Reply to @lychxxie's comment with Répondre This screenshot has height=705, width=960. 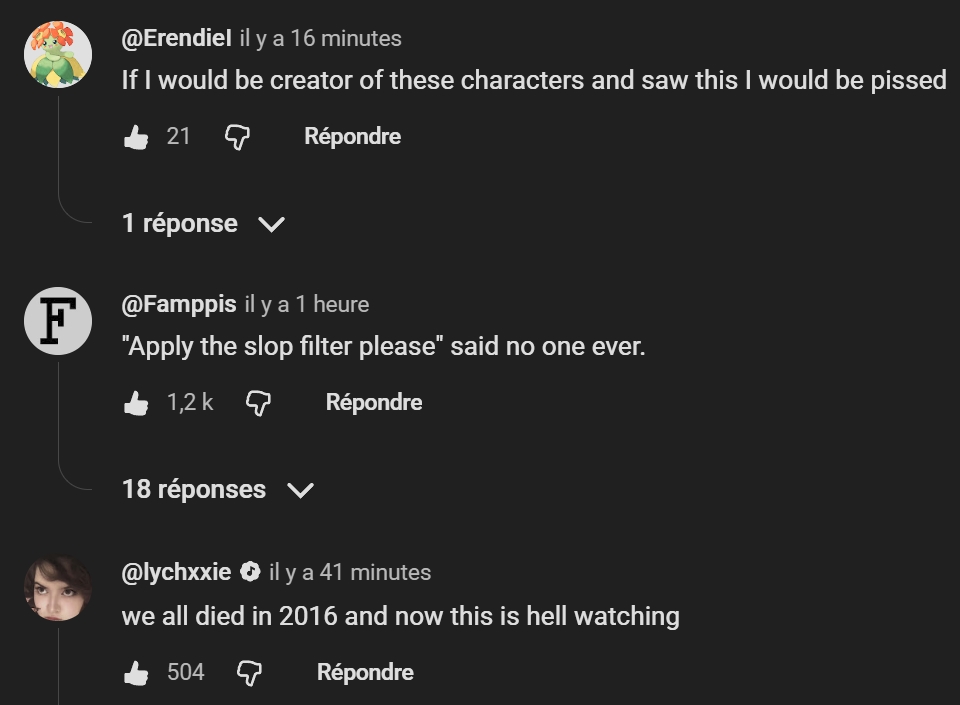[365, 673]
